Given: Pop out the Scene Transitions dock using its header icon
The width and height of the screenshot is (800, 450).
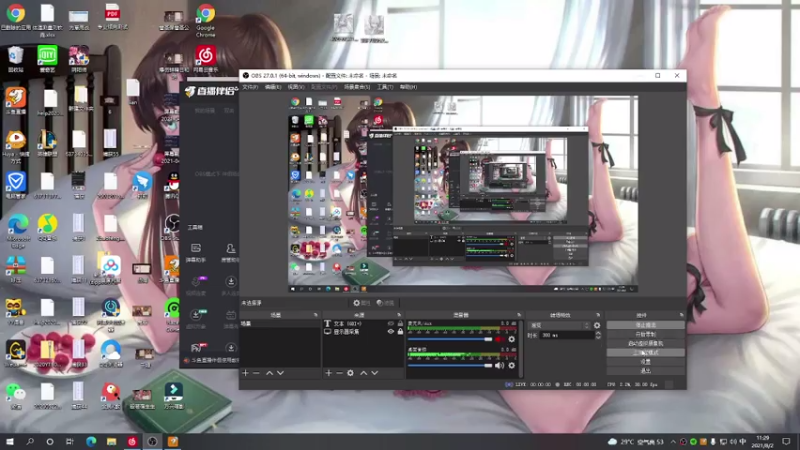Looking at the screenshot, I should pos(598,315).
